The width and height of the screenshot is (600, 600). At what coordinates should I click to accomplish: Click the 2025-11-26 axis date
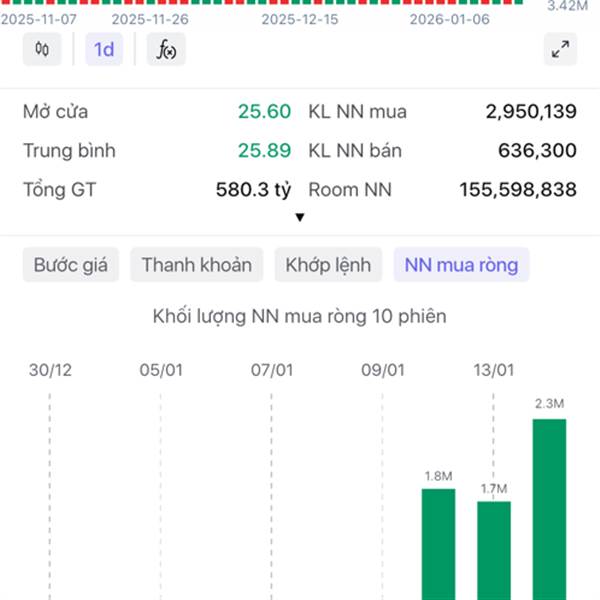pyautogui.click(x=150, y=19)
